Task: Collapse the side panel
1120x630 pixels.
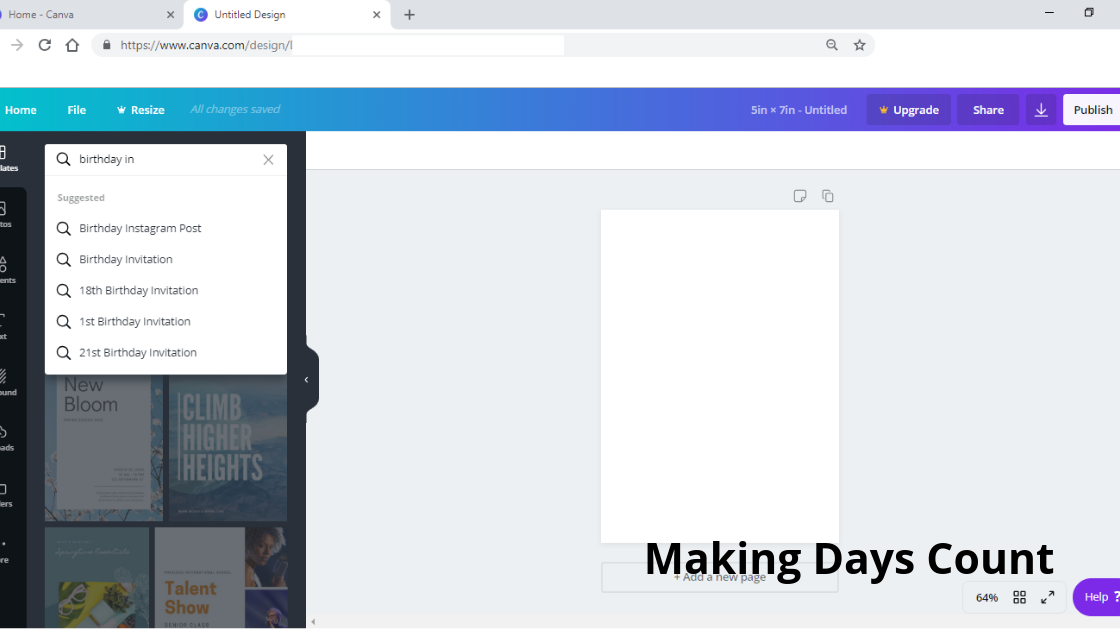Action: (307, 380)
